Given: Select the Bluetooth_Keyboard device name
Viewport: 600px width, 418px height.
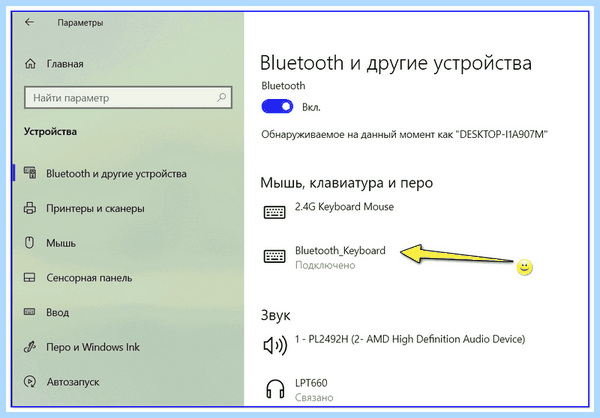Looking at the screenshot, I should (x=340, y=250).
